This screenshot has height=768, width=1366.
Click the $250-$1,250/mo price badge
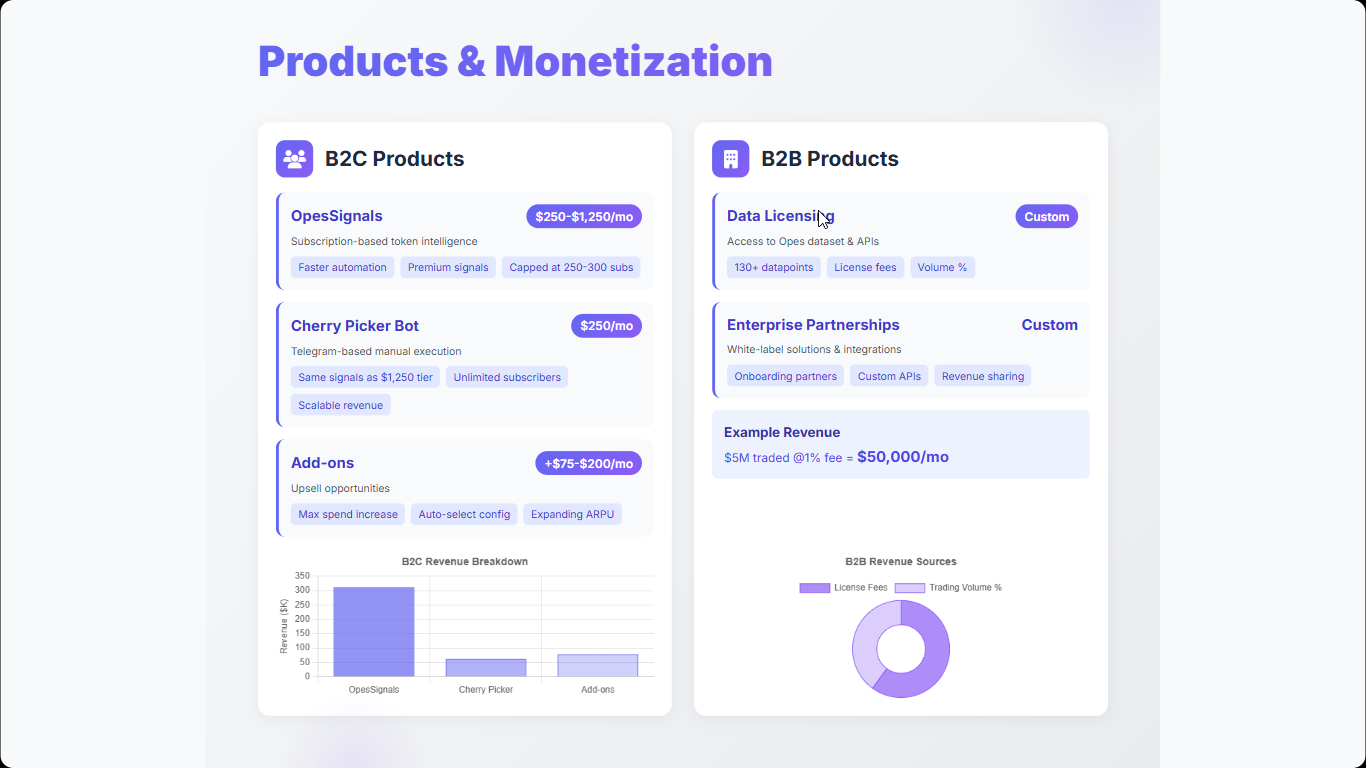point(584,217)
